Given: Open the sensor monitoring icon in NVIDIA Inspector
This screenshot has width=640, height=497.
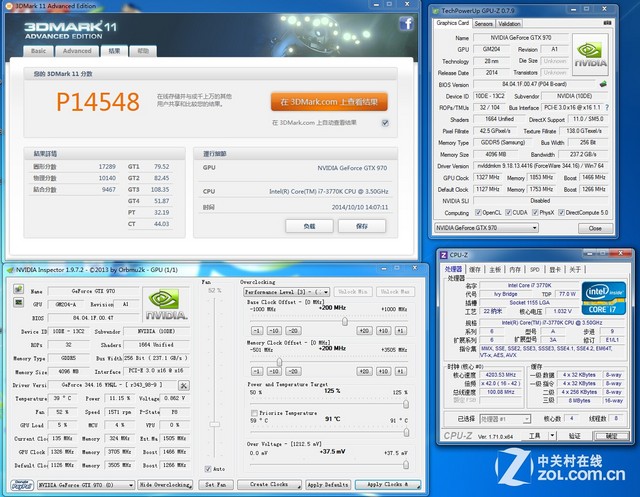Looking at the screenshot, I should click(18, 302).
